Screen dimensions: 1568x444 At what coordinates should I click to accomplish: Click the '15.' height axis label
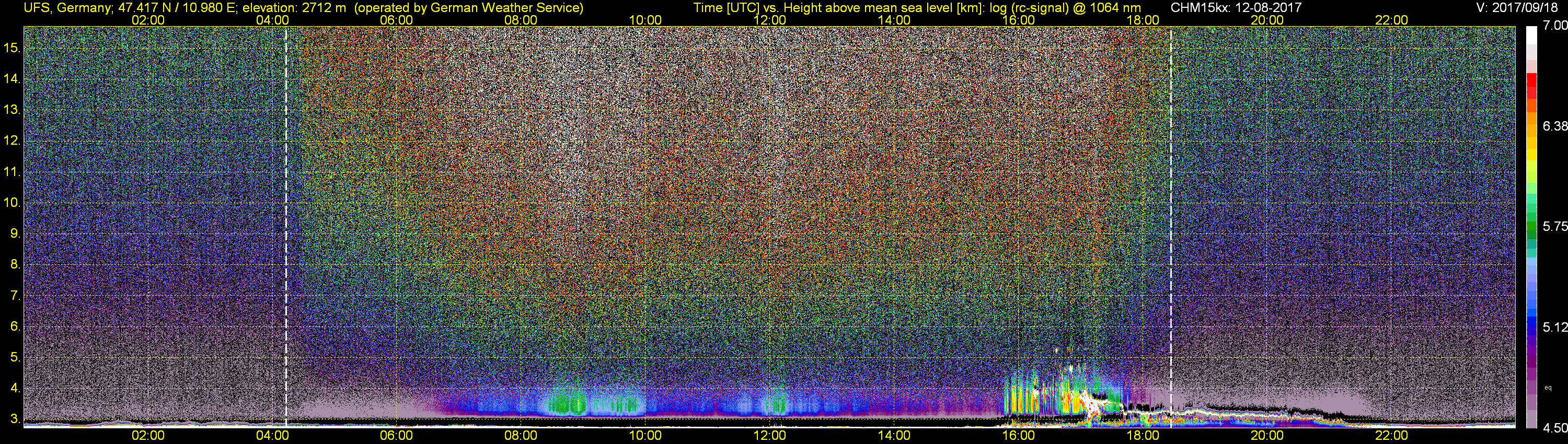tap(12, 48)
